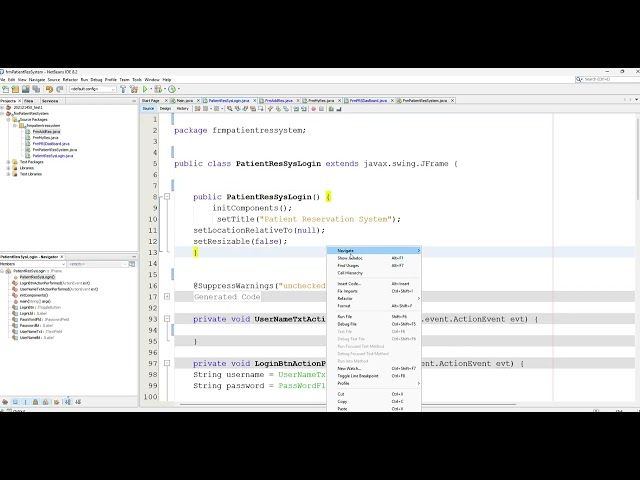Choose Toggle Line Breakpoint in the context menu
The height and width of the screenshot is (480, 640).
click(x=374, y=376)
